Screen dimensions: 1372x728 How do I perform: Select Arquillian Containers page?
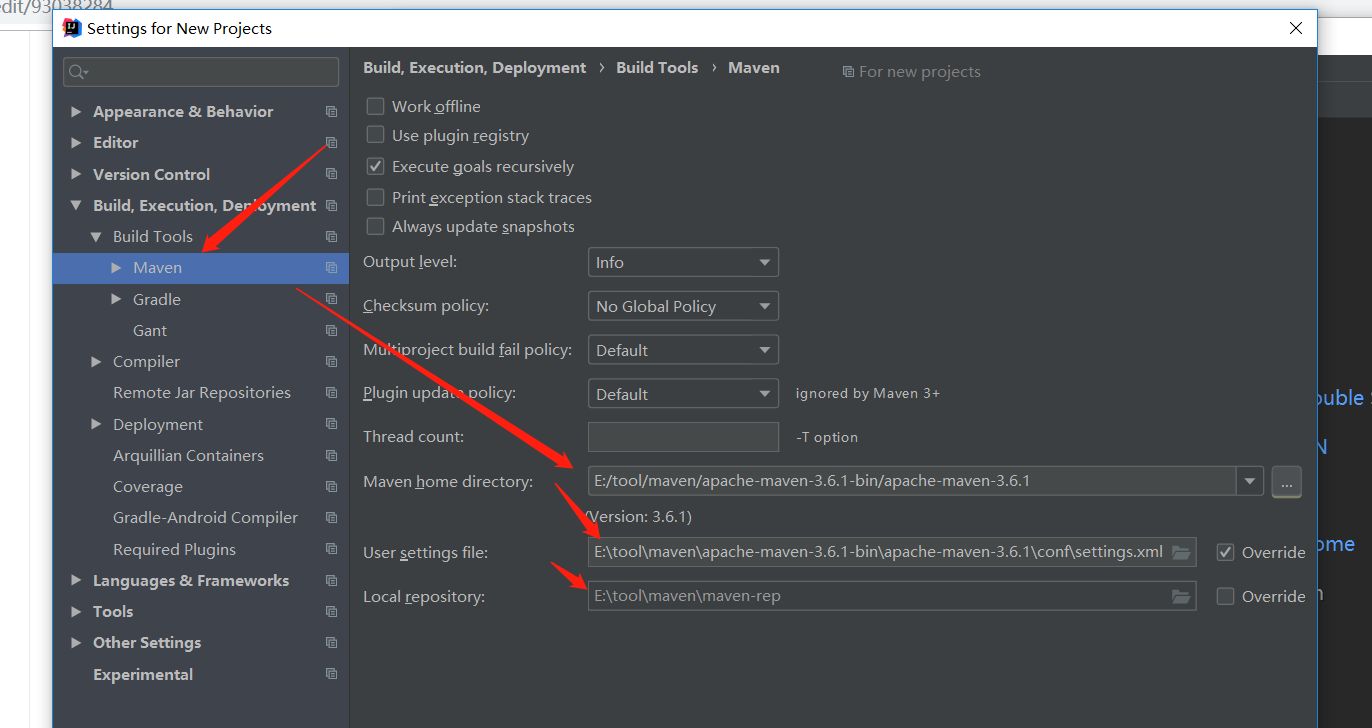point(188,455)
